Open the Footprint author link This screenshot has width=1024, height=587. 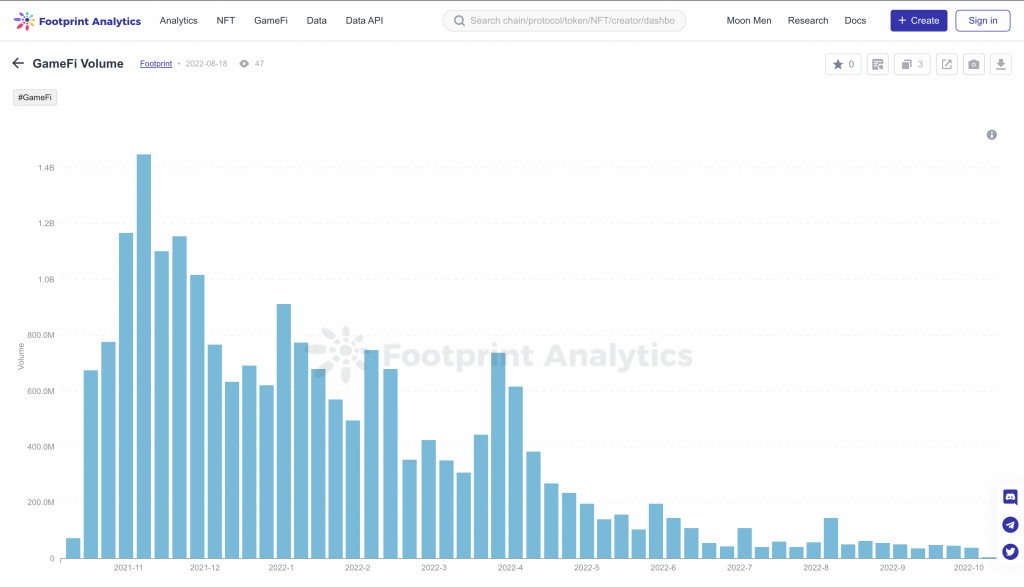point(156,63)
